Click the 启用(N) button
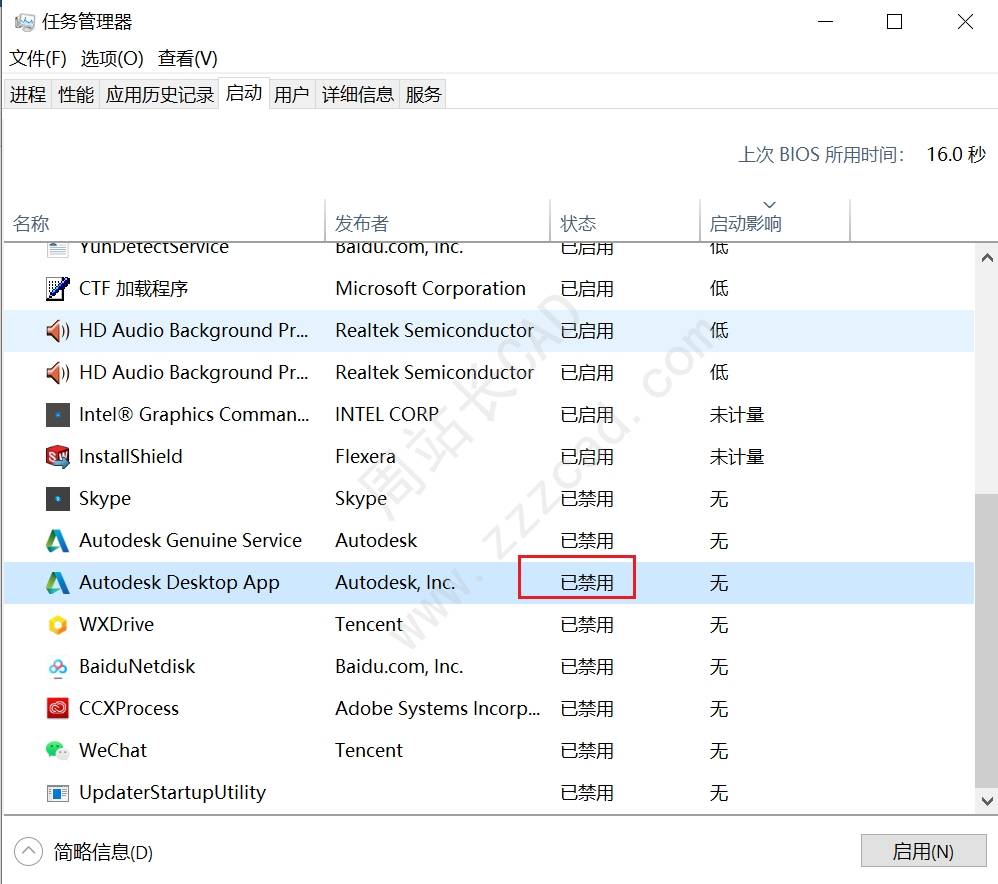This screenshot has width=998, height=884. click(x=922, y=851)
